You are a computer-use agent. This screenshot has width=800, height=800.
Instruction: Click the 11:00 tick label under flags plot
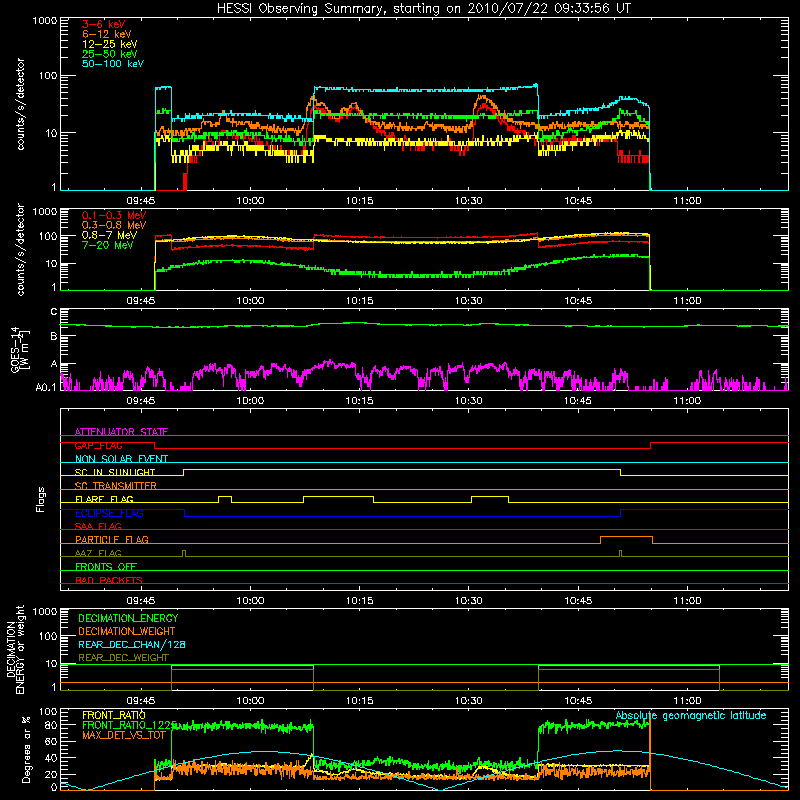(687, 601)
